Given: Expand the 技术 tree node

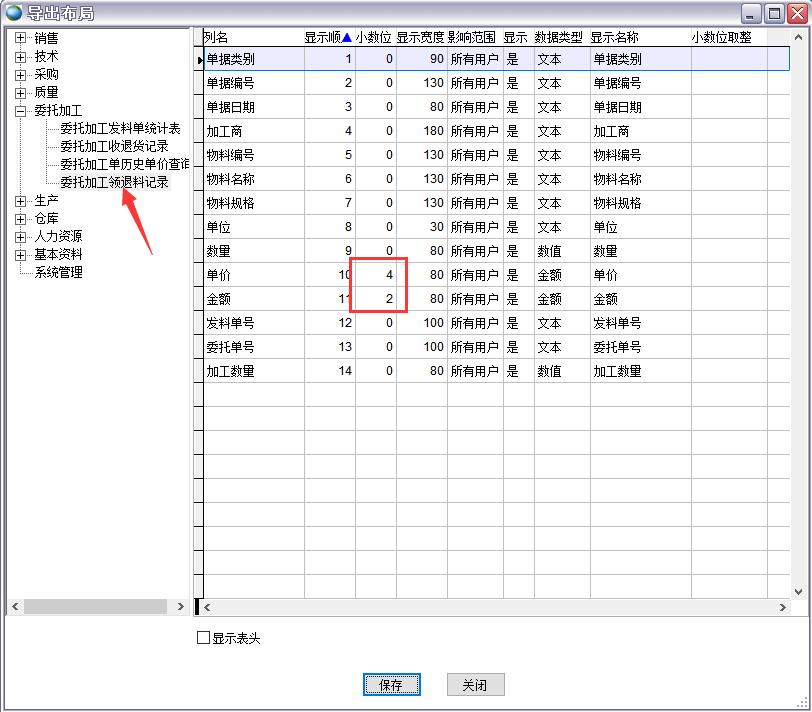Looking at the screenshot, I should tap(20, 56).
